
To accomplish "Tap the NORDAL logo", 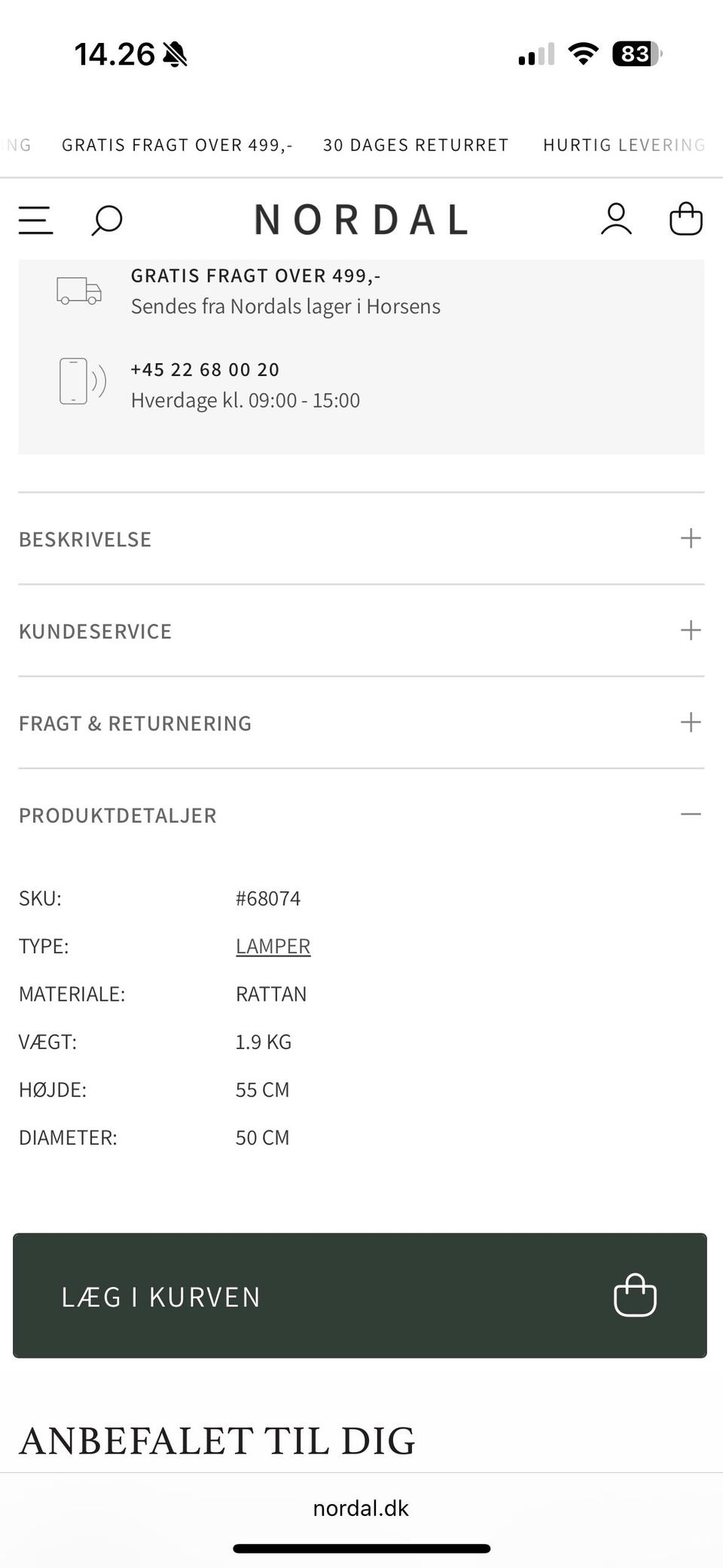I will coord(361,220).
